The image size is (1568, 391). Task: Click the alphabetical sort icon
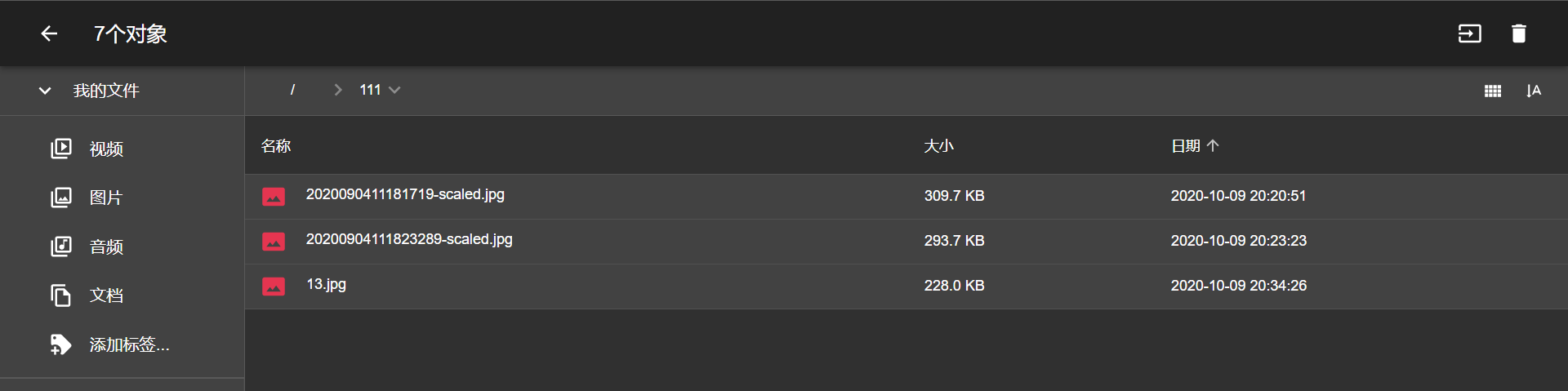point(1533,91)
